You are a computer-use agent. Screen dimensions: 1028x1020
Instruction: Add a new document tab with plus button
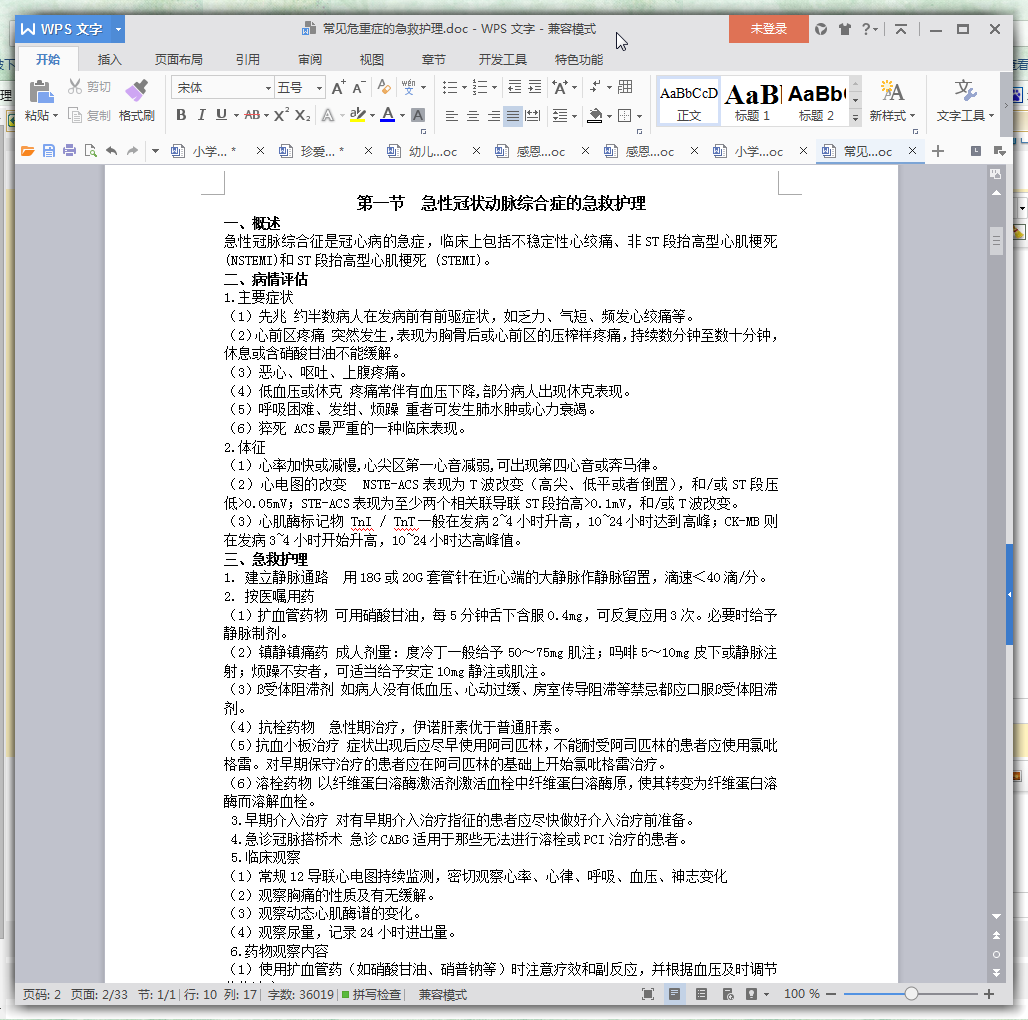pyautogui.click(x=938, y=151)
